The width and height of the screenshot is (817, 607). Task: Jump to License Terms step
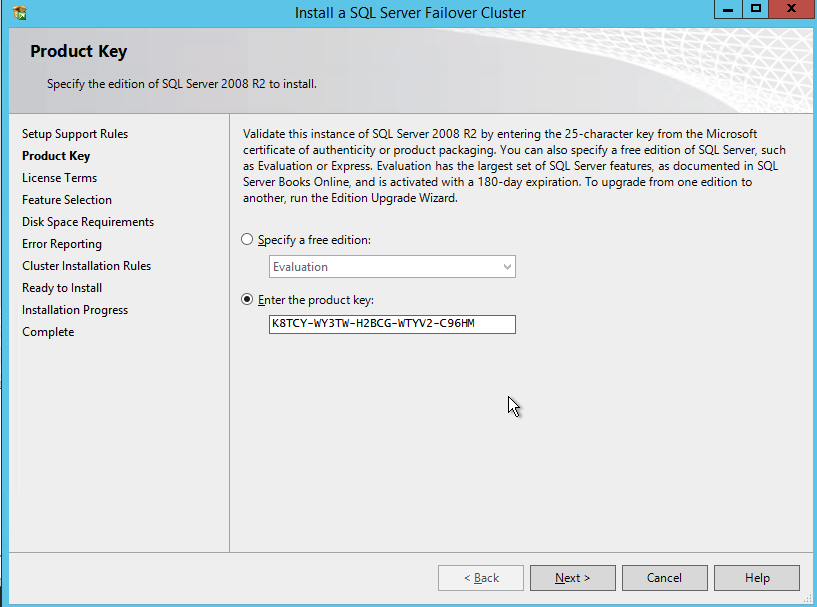[x=59, y=178]
